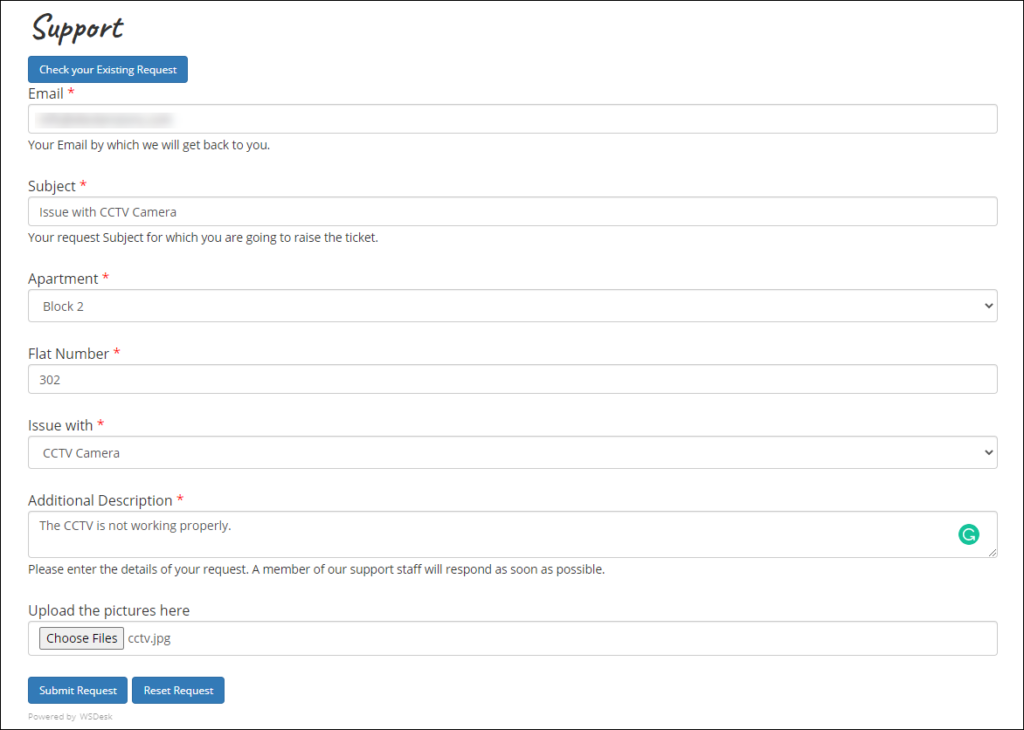Click Choose Files to attach pictures

81,638
